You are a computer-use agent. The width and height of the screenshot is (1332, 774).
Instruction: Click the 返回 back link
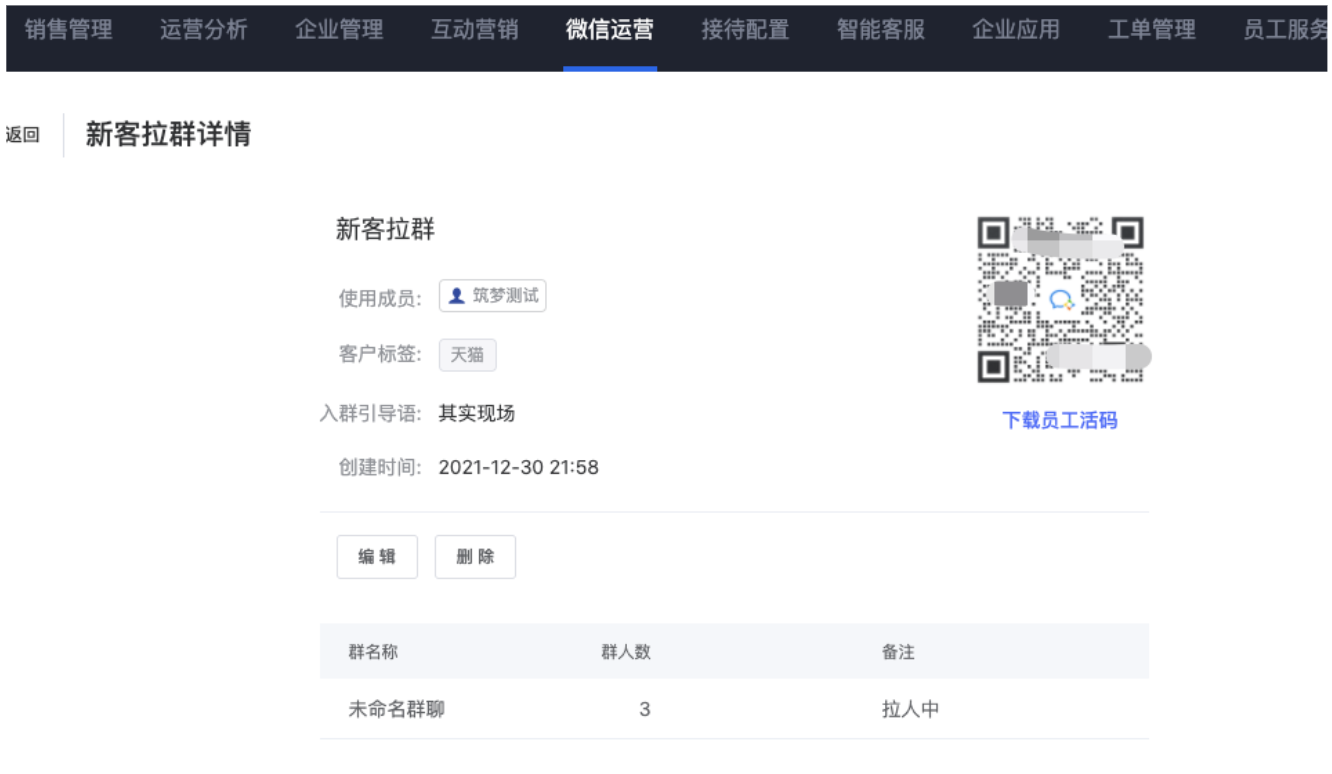point(22,136)
